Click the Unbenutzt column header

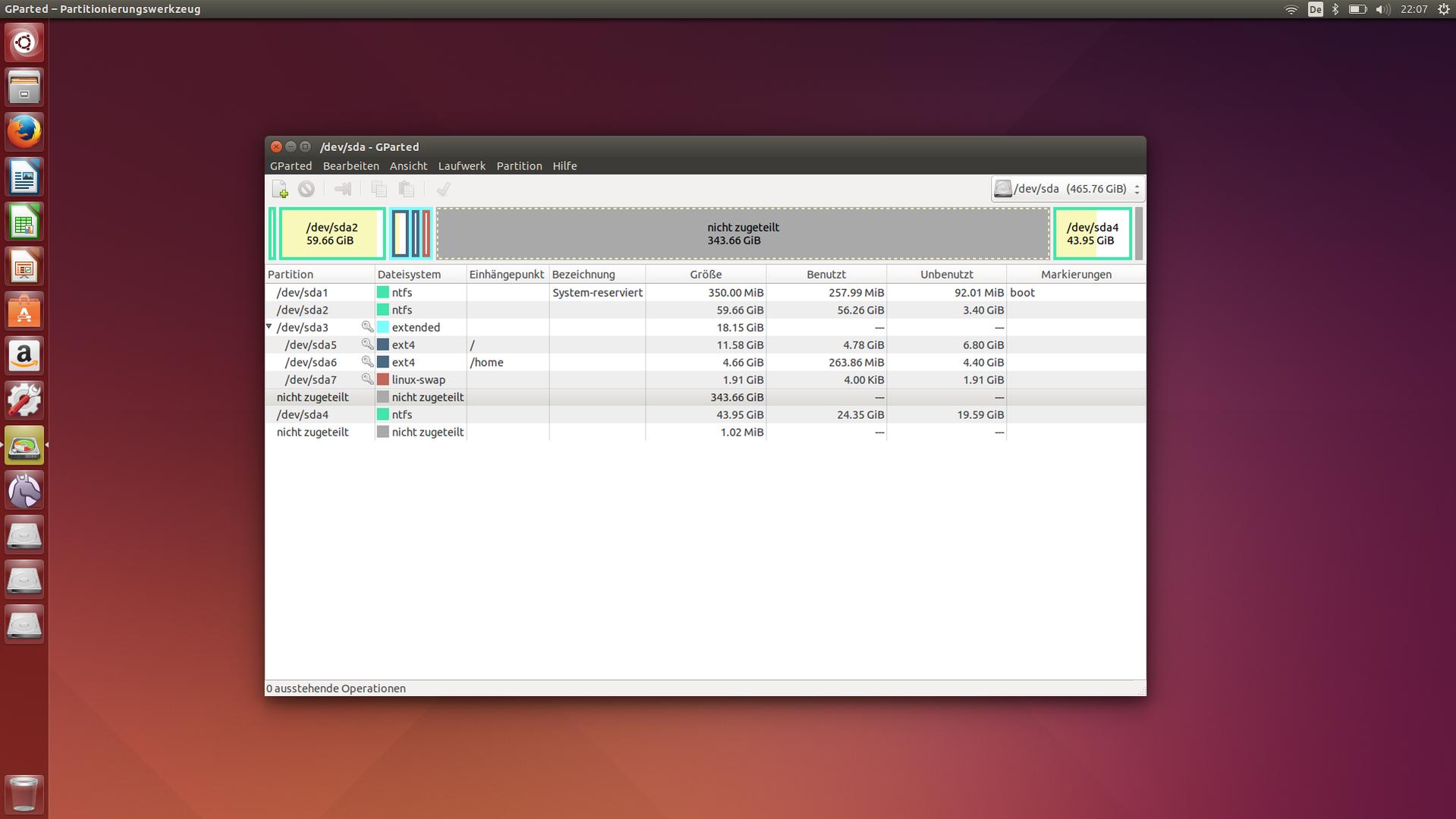point(946,275)
